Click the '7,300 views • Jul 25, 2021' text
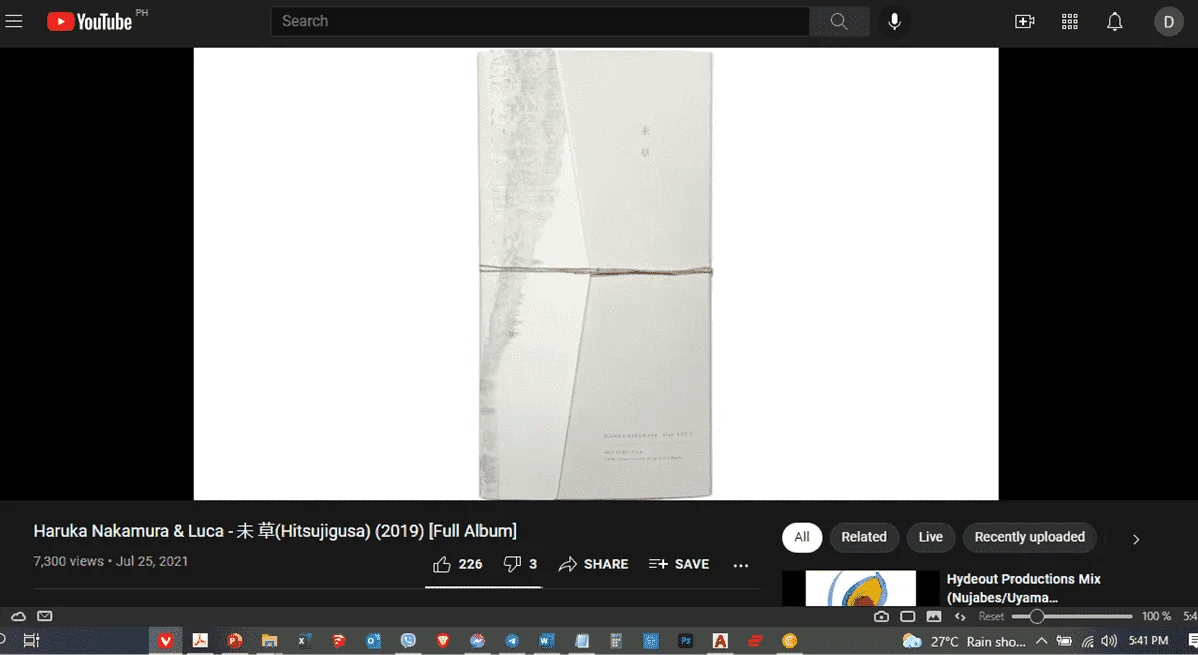The width and height of the screenshot is (1198, 655). [x=111, y=561]
